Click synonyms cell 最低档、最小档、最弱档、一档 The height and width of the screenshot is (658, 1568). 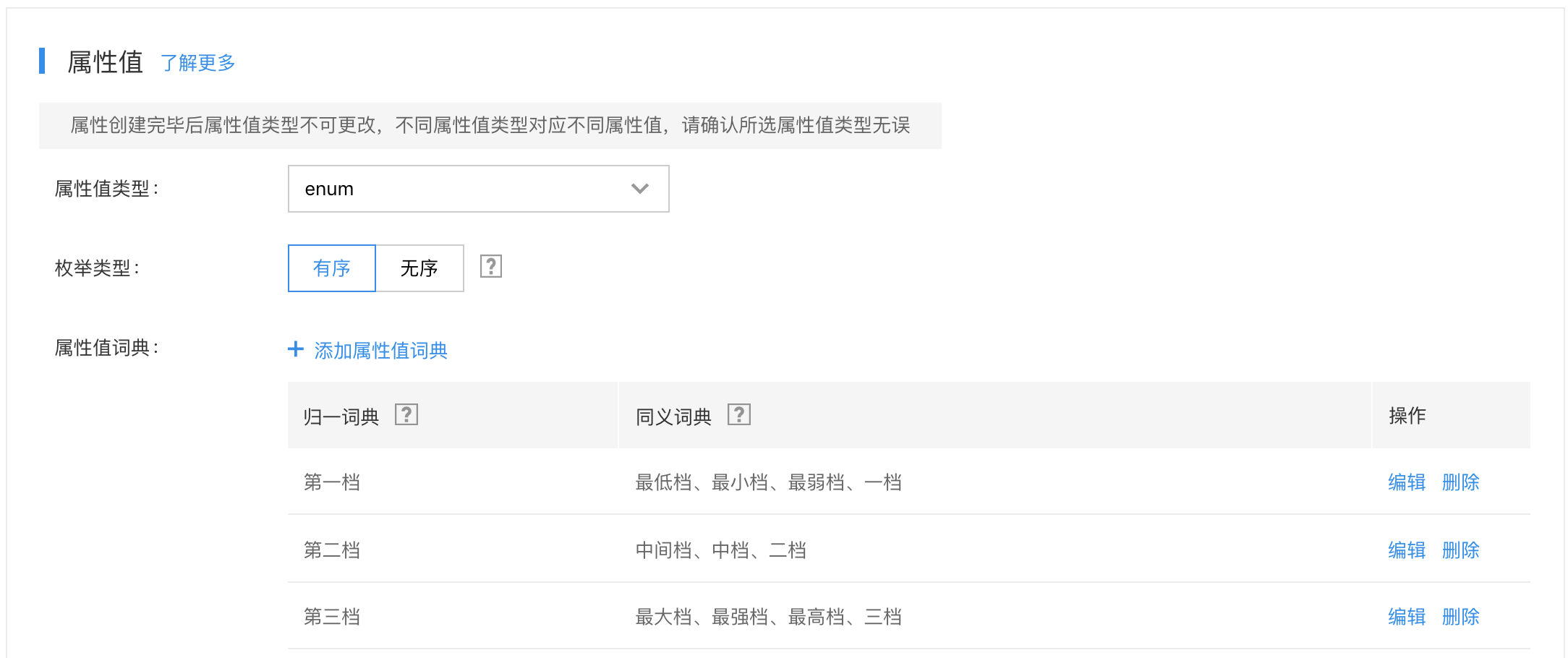tap(769, 482)
